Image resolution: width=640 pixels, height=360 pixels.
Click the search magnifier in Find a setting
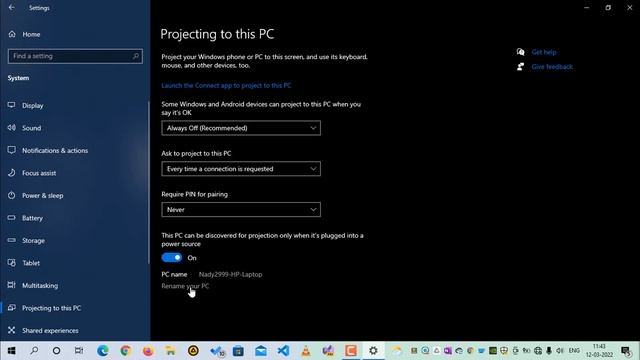[x=136, y=56]
